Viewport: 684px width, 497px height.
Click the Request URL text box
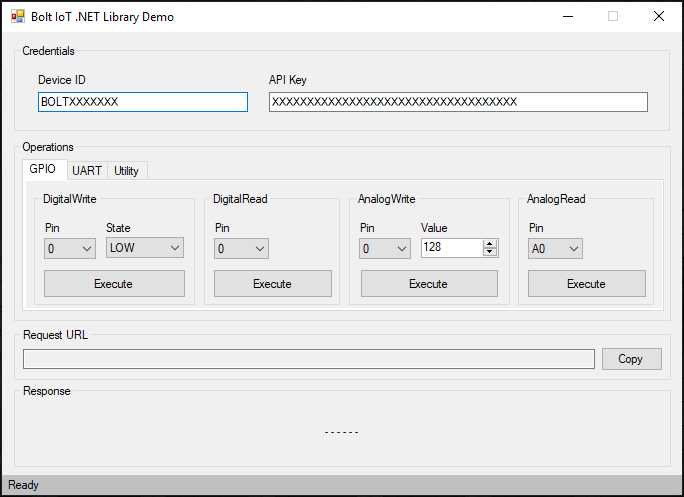tap(309, 359)
